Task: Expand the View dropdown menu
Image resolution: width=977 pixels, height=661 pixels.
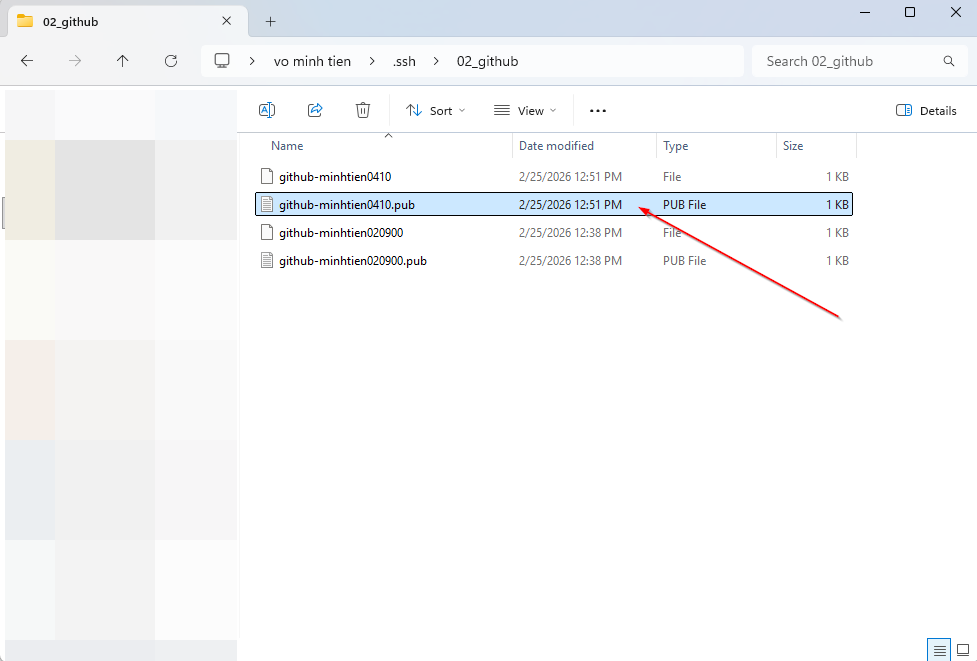Action: tap(525, 110)
